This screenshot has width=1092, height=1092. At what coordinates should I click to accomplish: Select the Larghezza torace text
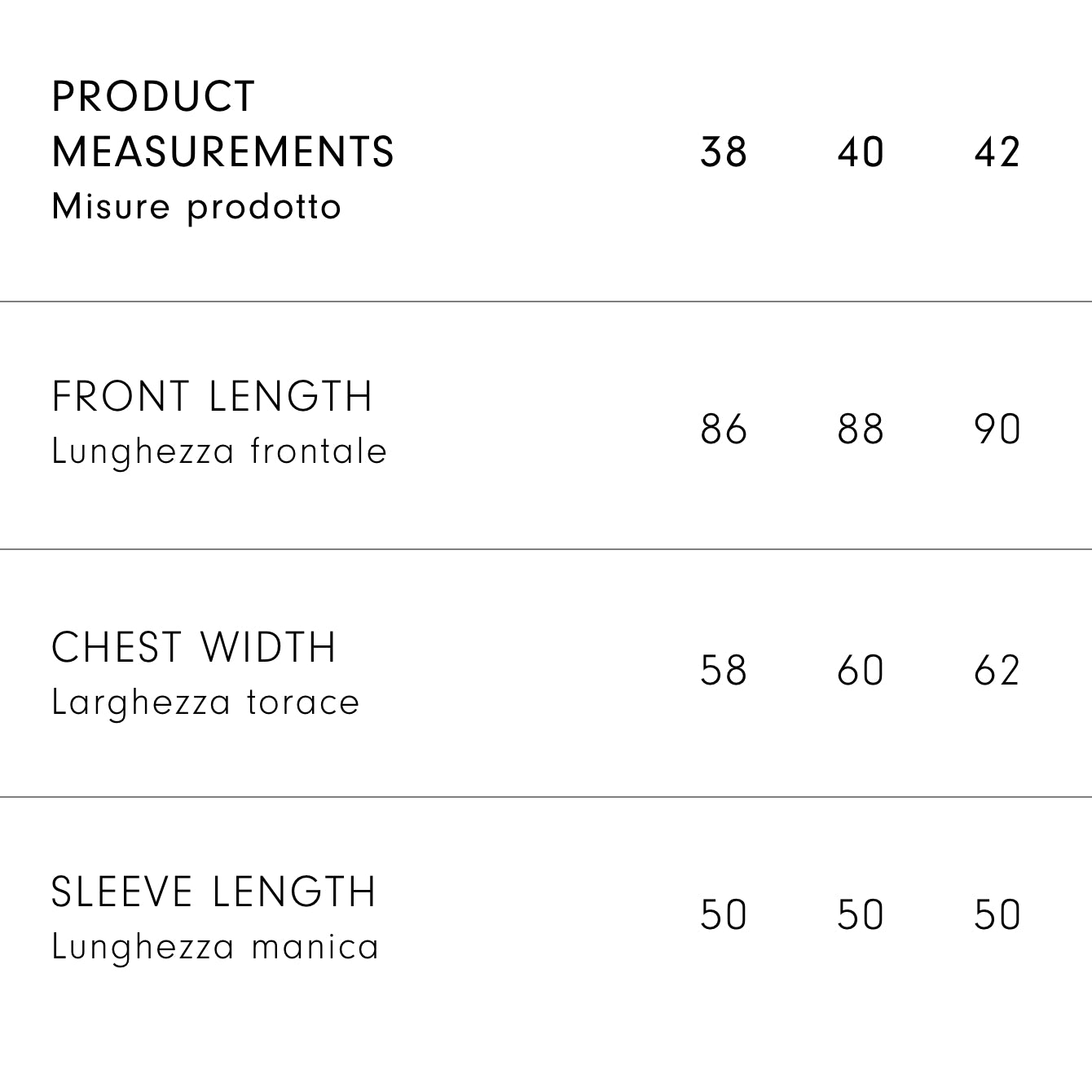click(x=205, y=702)
